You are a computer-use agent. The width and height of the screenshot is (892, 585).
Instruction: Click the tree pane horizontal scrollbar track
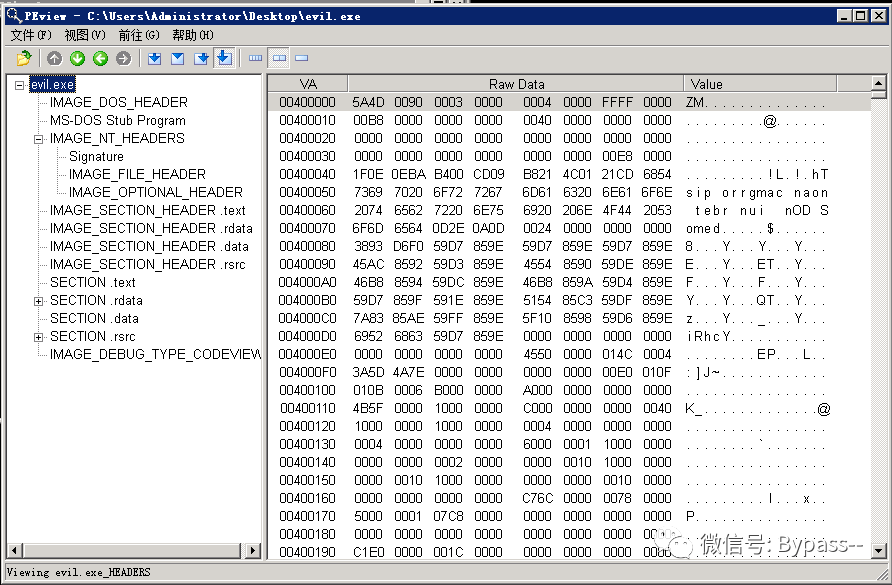pyautogui.click(x=134, y=550)
